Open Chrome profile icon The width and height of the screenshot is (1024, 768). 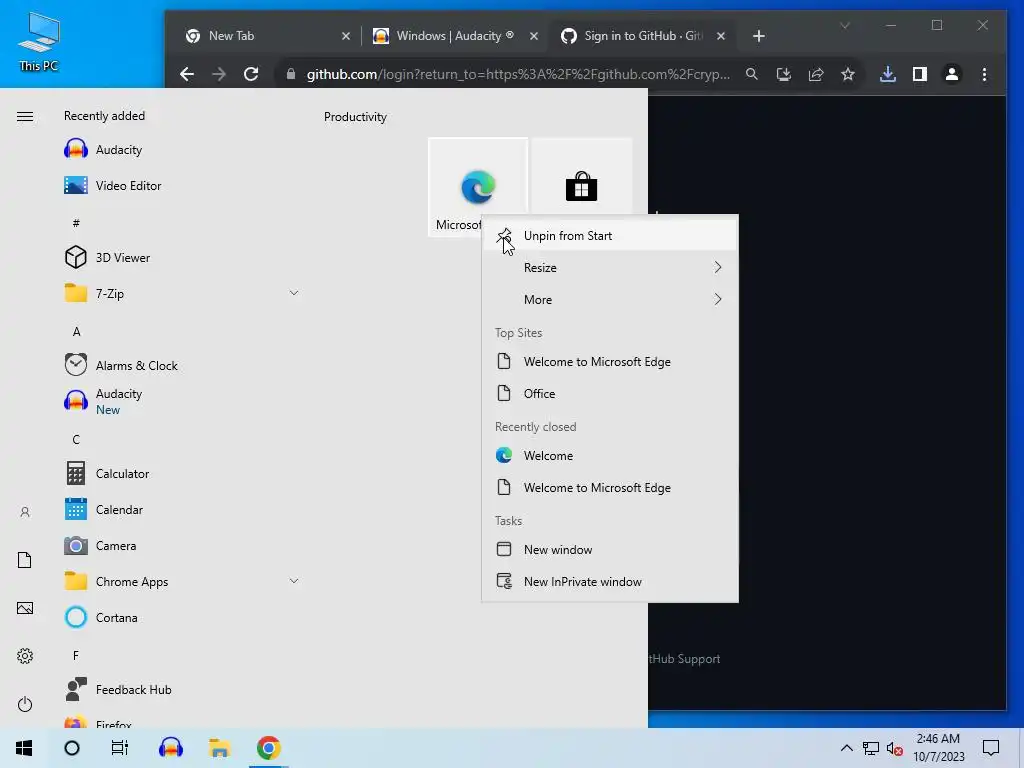tap(952, 74)
